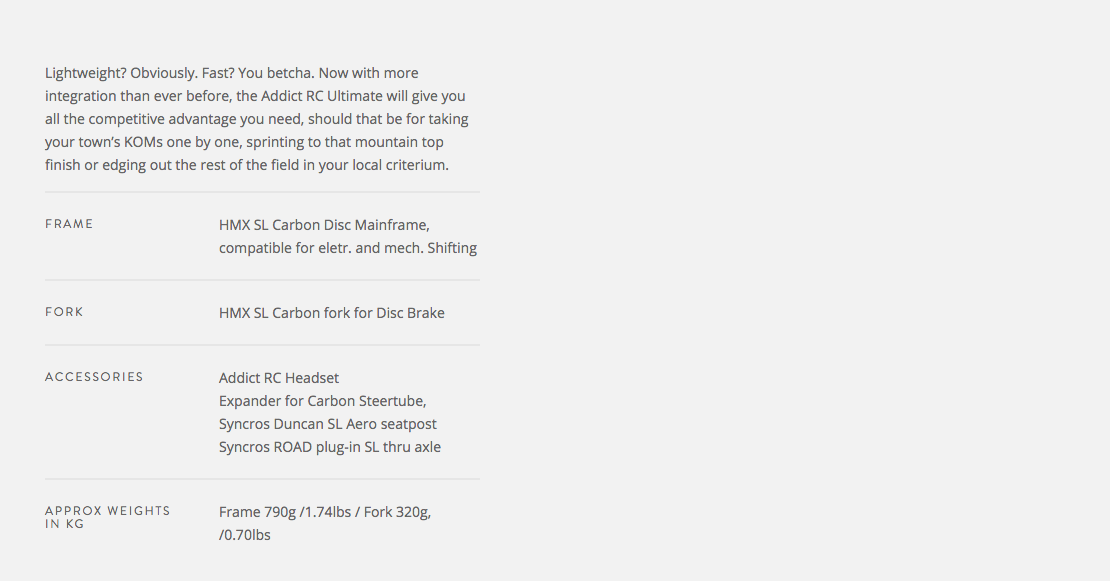This screenshot has width=1110, height=581.
Task: Click 'Fork 320g' in the weights row
Action: [x=396, y=512]
